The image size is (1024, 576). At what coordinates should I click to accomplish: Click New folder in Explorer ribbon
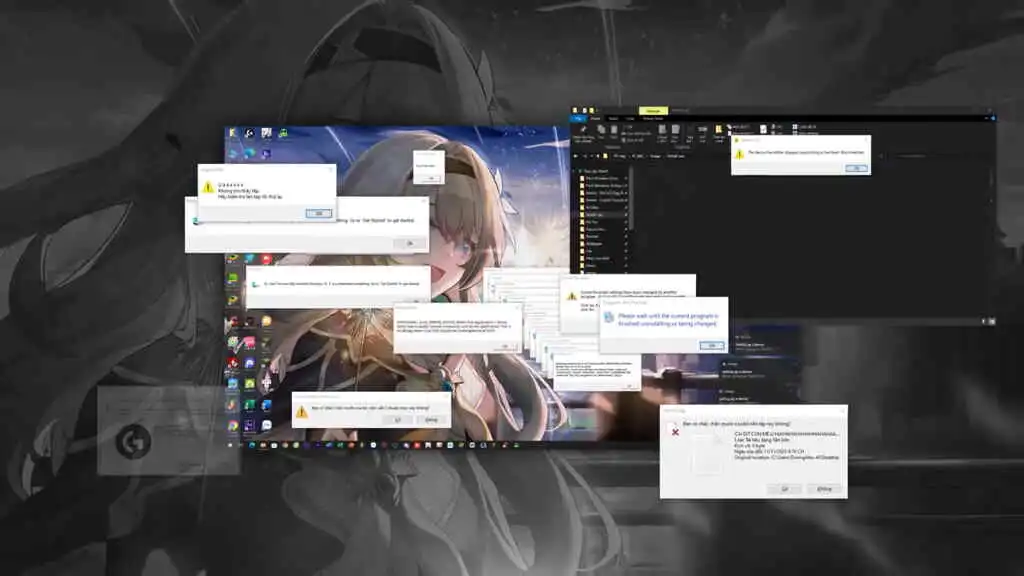[x=719, y=133]
